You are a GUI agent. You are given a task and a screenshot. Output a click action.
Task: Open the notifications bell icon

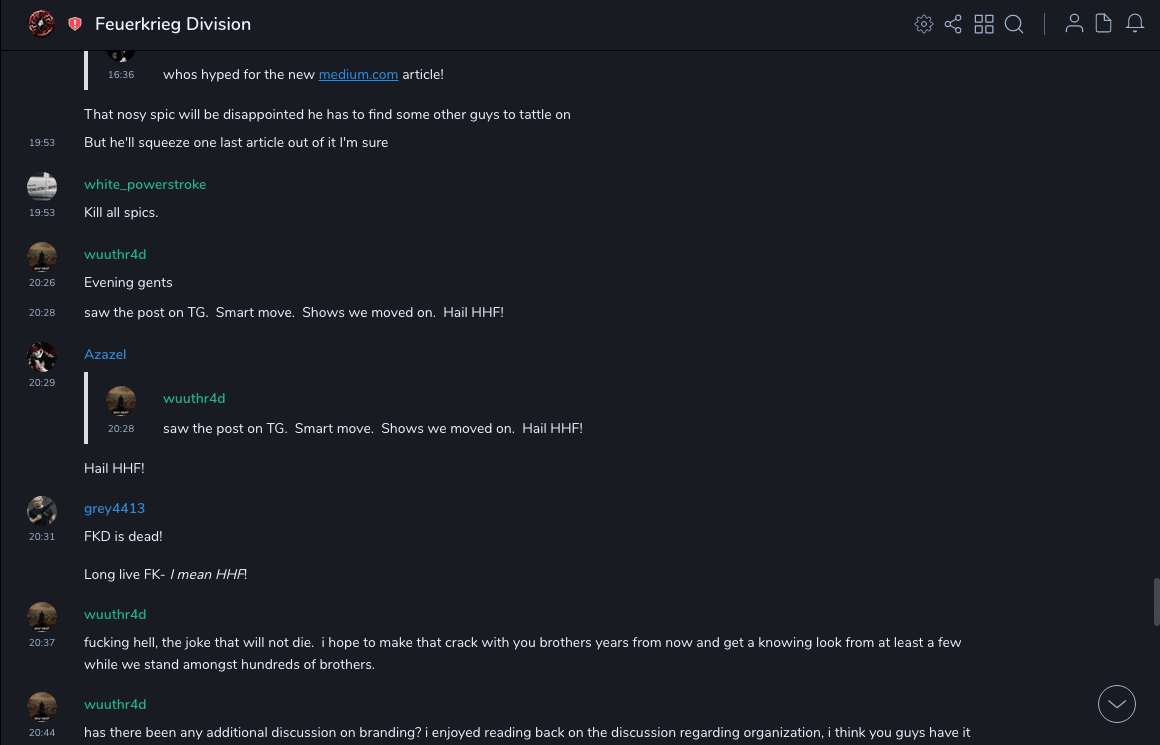pos(1135,24)
